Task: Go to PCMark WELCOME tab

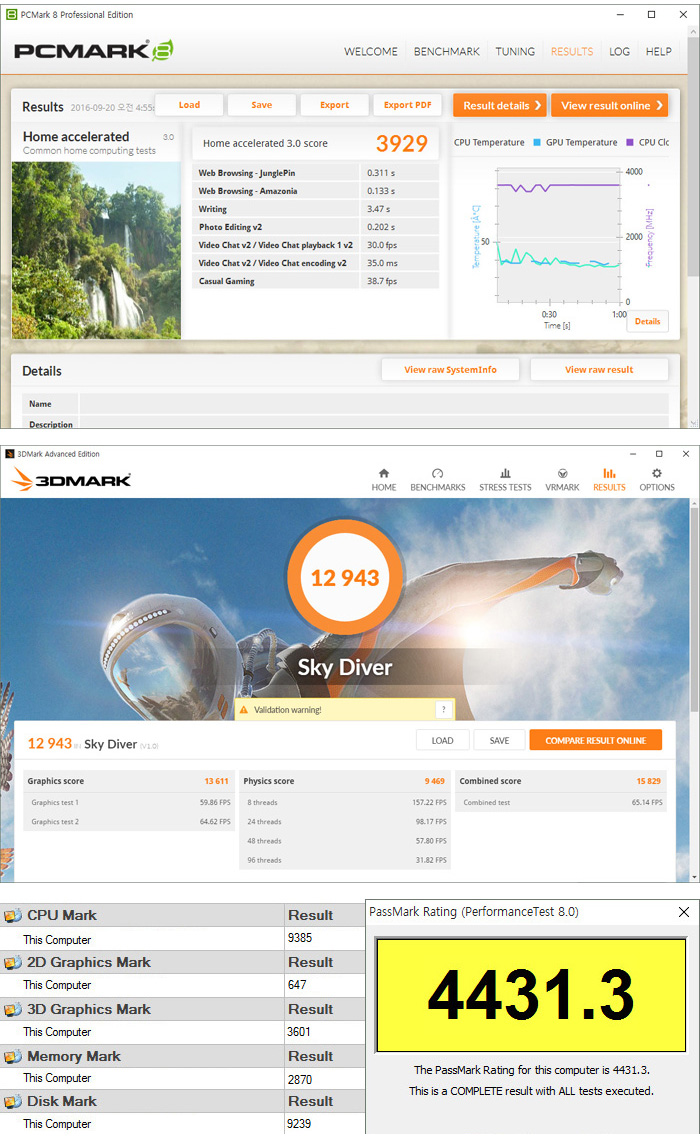Action: (x=371, y=51)
